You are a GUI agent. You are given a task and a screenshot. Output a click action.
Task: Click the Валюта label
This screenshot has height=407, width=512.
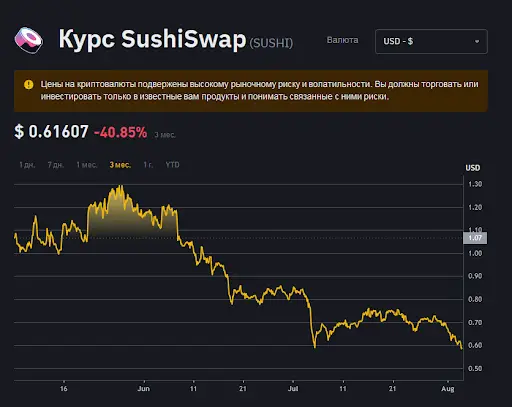(342, 40)
